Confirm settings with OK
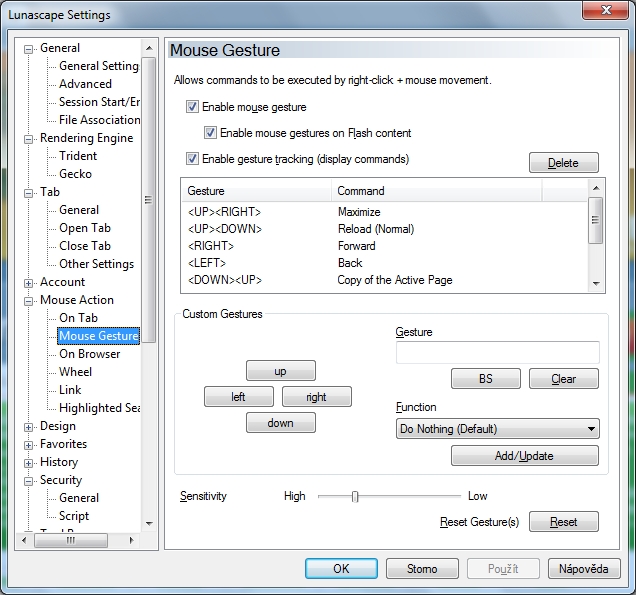Viewport: 636px width, 595px height. coord(341,569)
